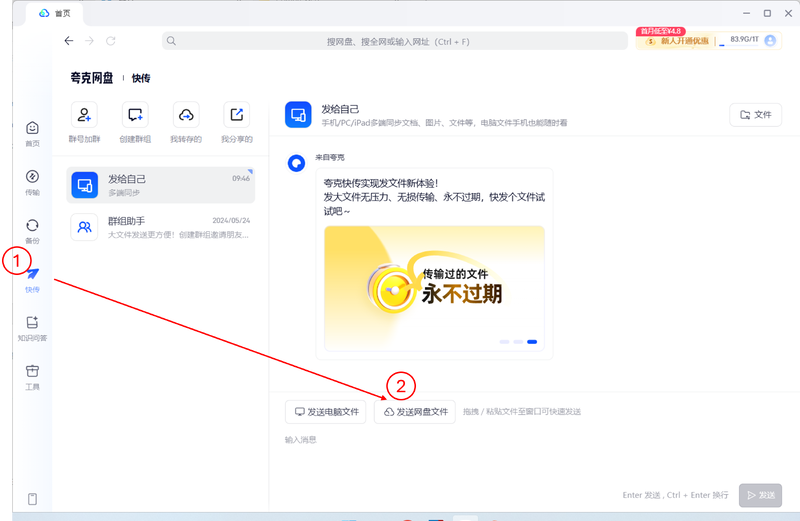Maximize the application window

[767, 13]
